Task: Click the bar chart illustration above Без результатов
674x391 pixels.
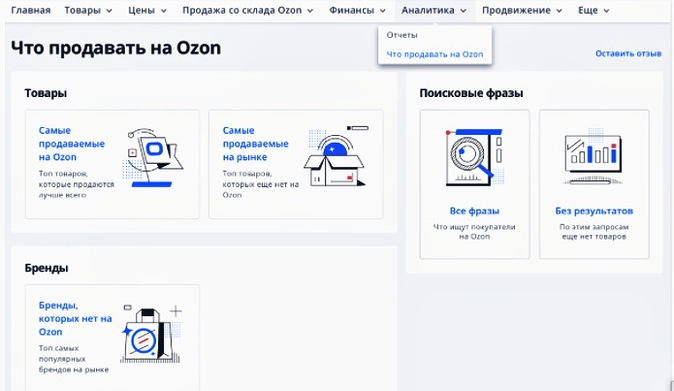Action: [x=593, y=156]
